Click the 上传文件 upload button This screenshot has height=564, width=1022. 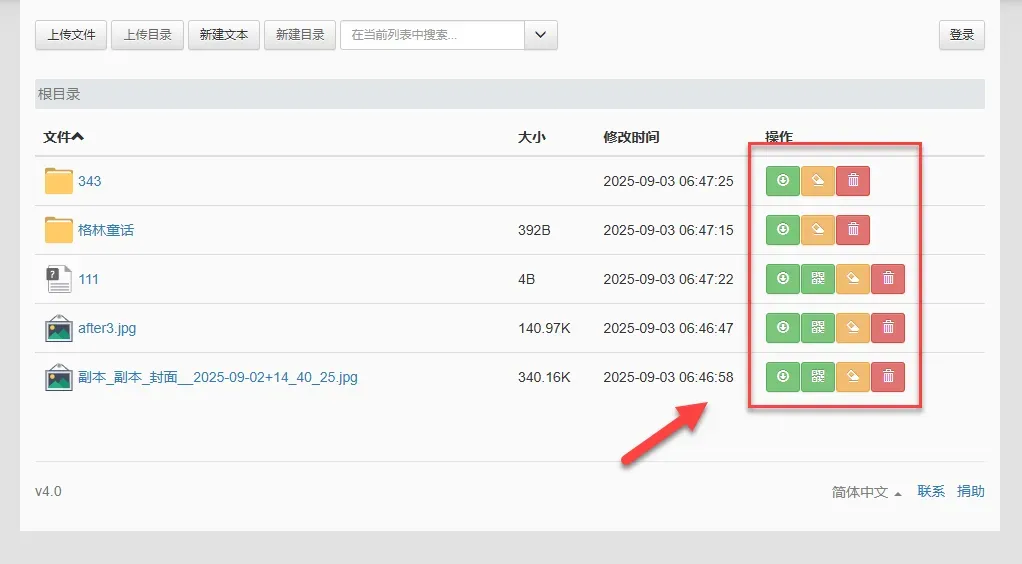click(71, 35)
